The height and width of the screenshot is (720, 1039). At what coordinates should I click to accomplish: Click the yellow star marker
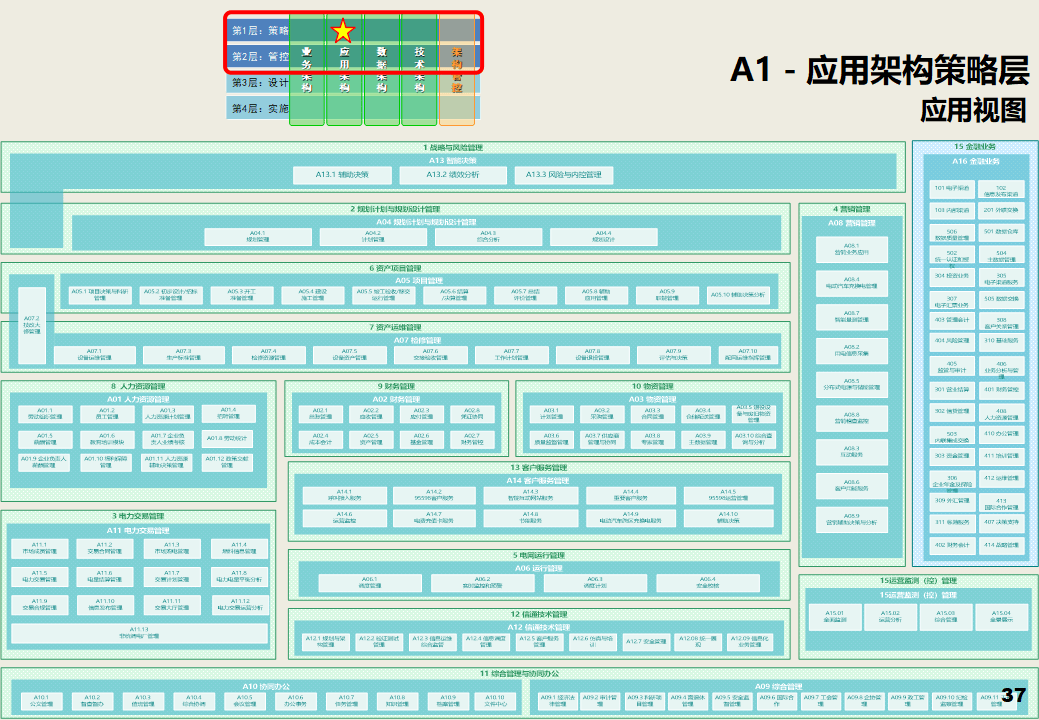[343, 30]
